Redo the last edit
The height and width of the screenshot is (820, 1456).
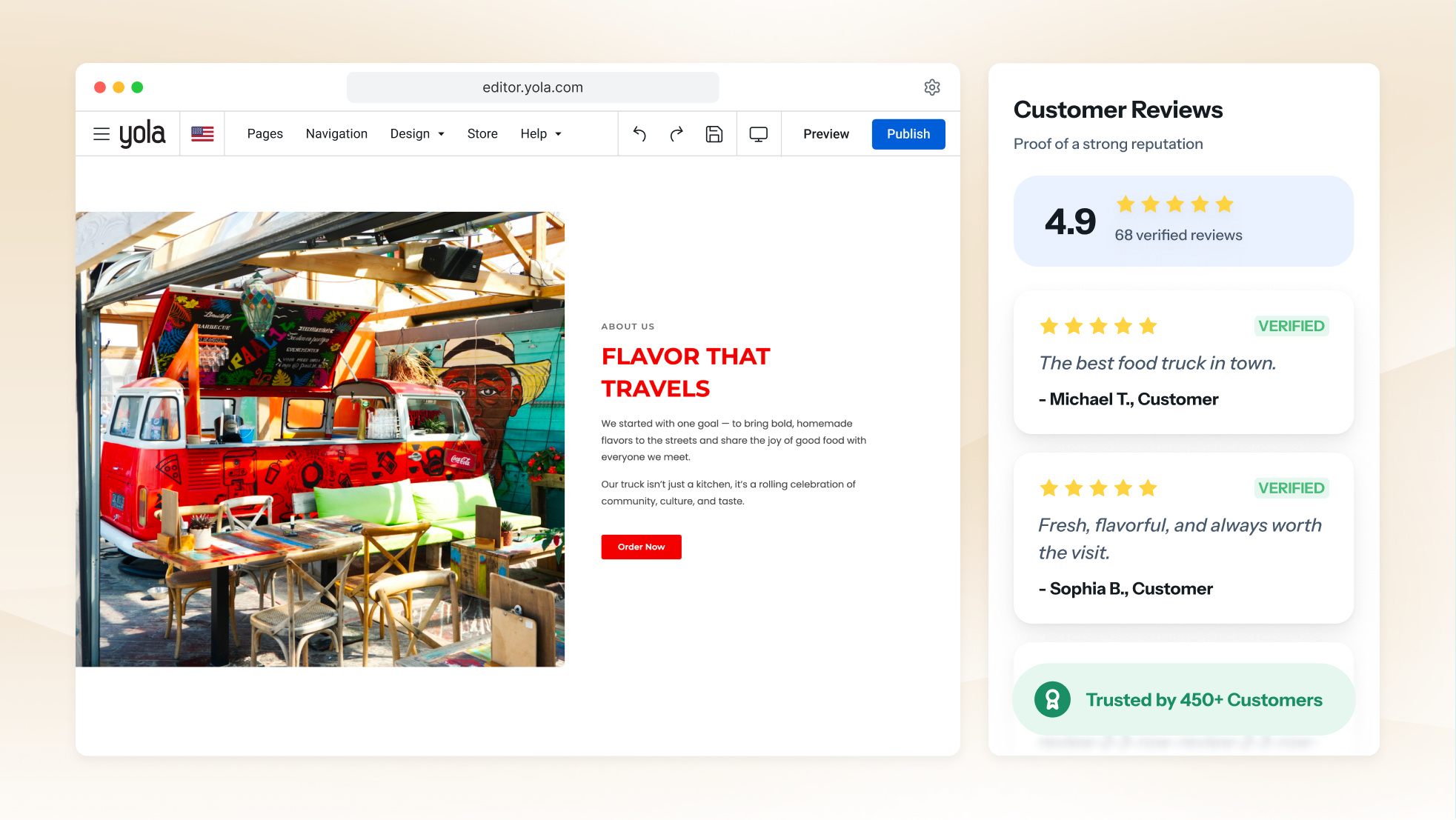[x=677, y=134]
